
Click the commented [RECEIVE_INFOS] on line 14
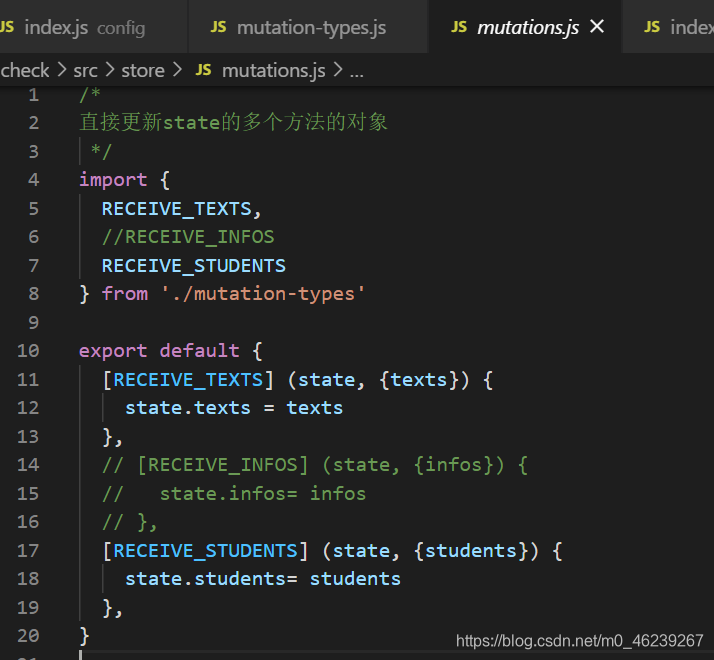(223, 466)
